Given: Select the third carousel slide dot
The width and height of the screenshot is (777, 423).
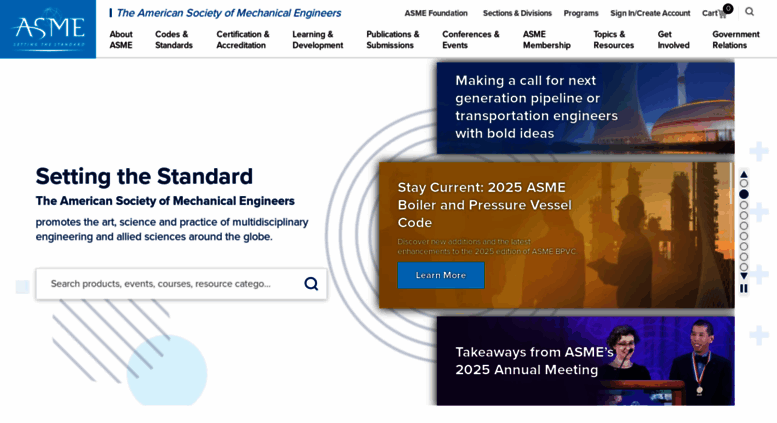Looking at the screenshot, I should [744, 205].
